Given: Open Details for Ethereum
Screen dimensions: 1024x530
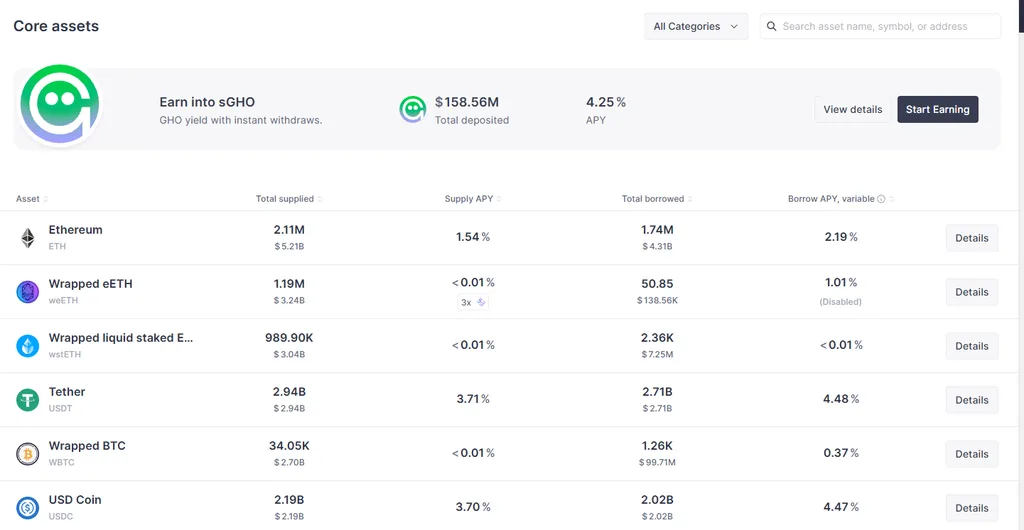Looking at the screenshot, I should tap(972, 238).
